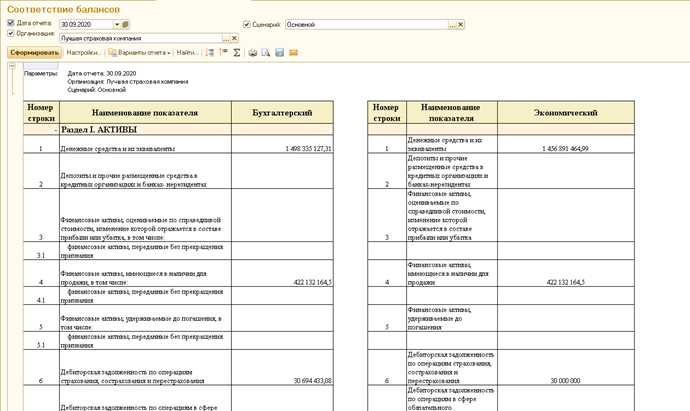The image size is (690, 411).
Task: Click the date field 30.09.2020
Action: 86,25
